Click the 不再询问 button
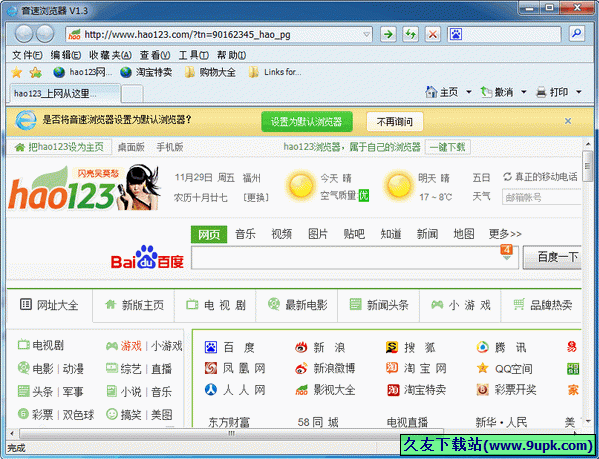 point(395,122)
